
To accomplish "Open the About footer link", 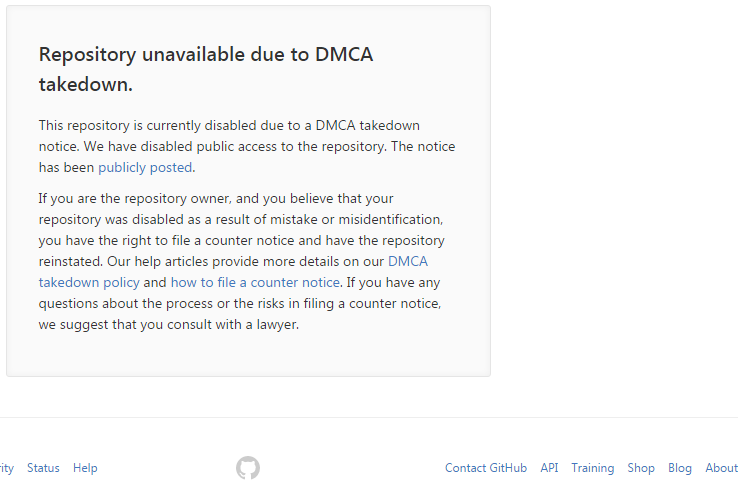I will [721, 468].
